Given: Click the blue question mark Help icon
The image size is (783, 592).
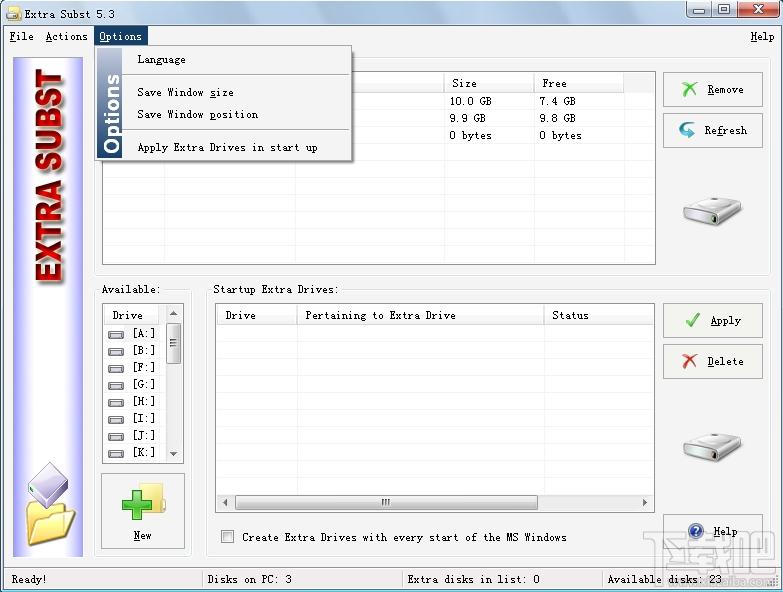Looking at the screenshot, I should pos(696,531).
